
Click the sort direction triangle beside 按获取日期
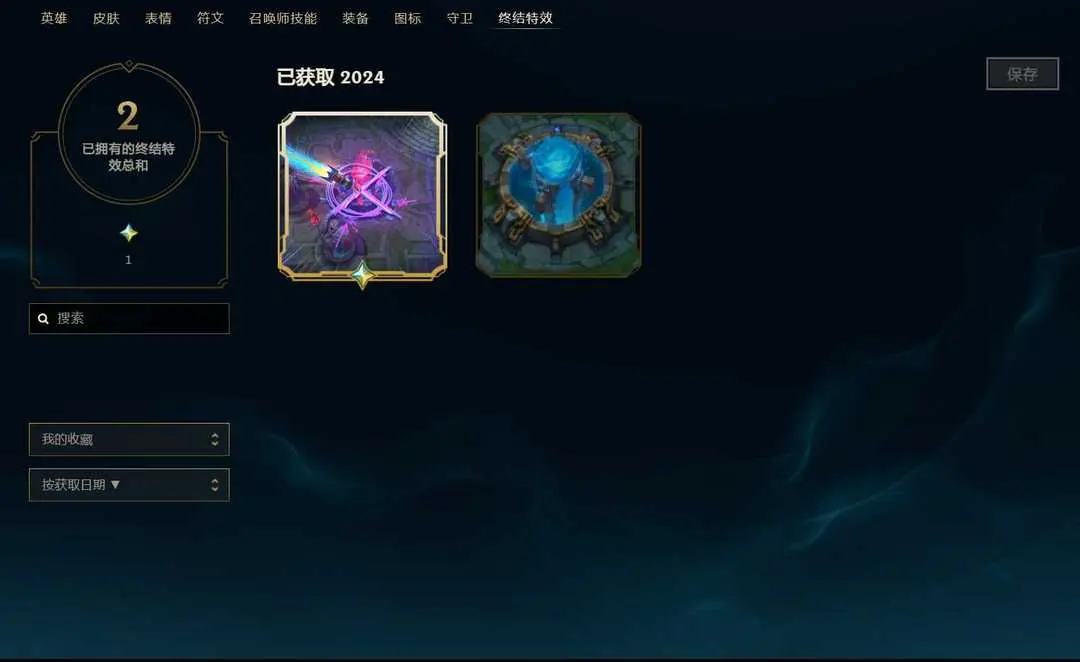point(115,484)
